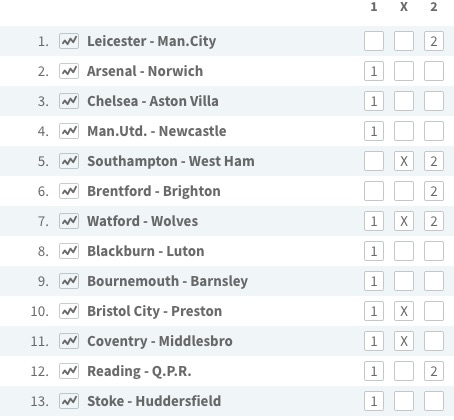
Task: Click the Reading - Q.P.R. match name
Action: coord(139,371)
